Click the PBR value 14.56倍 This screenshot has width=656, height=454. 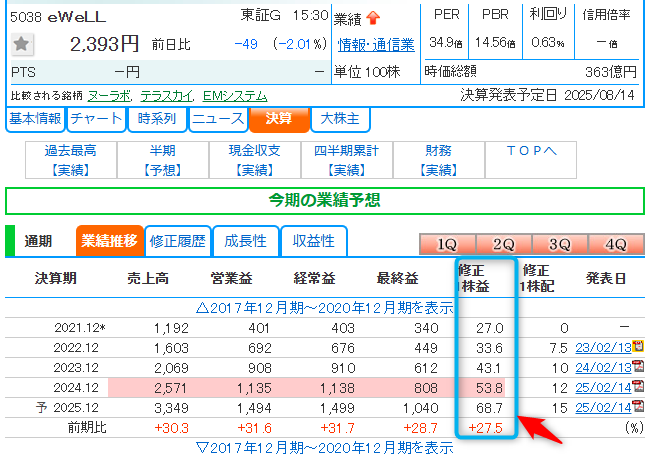tap(495, 42)
